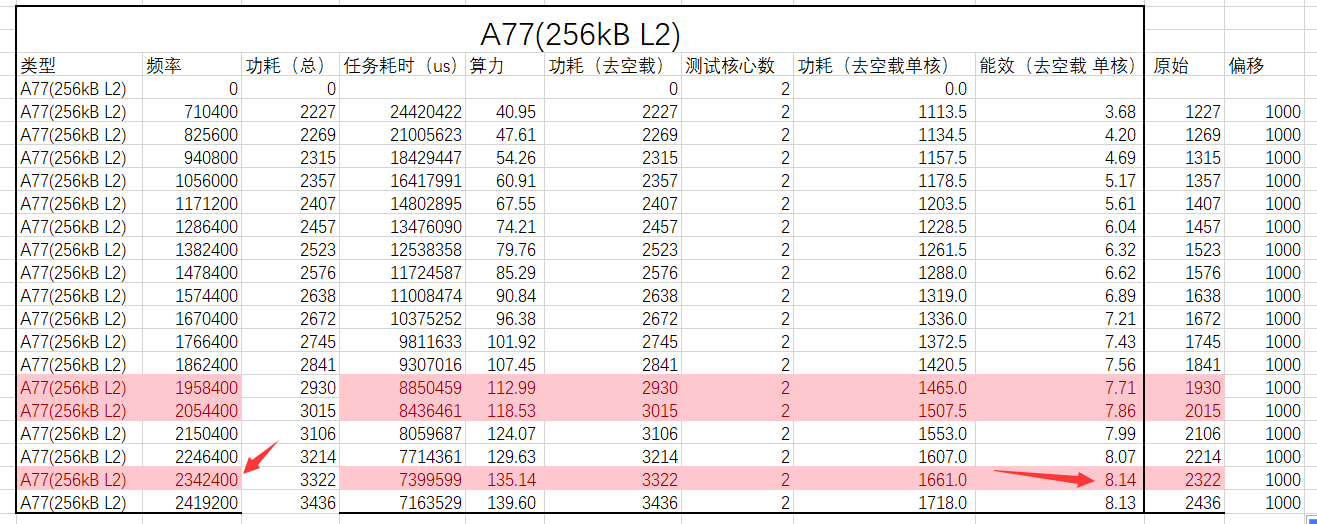
Task: Select 算力 cell 85.29
Action: coord(505,273)
